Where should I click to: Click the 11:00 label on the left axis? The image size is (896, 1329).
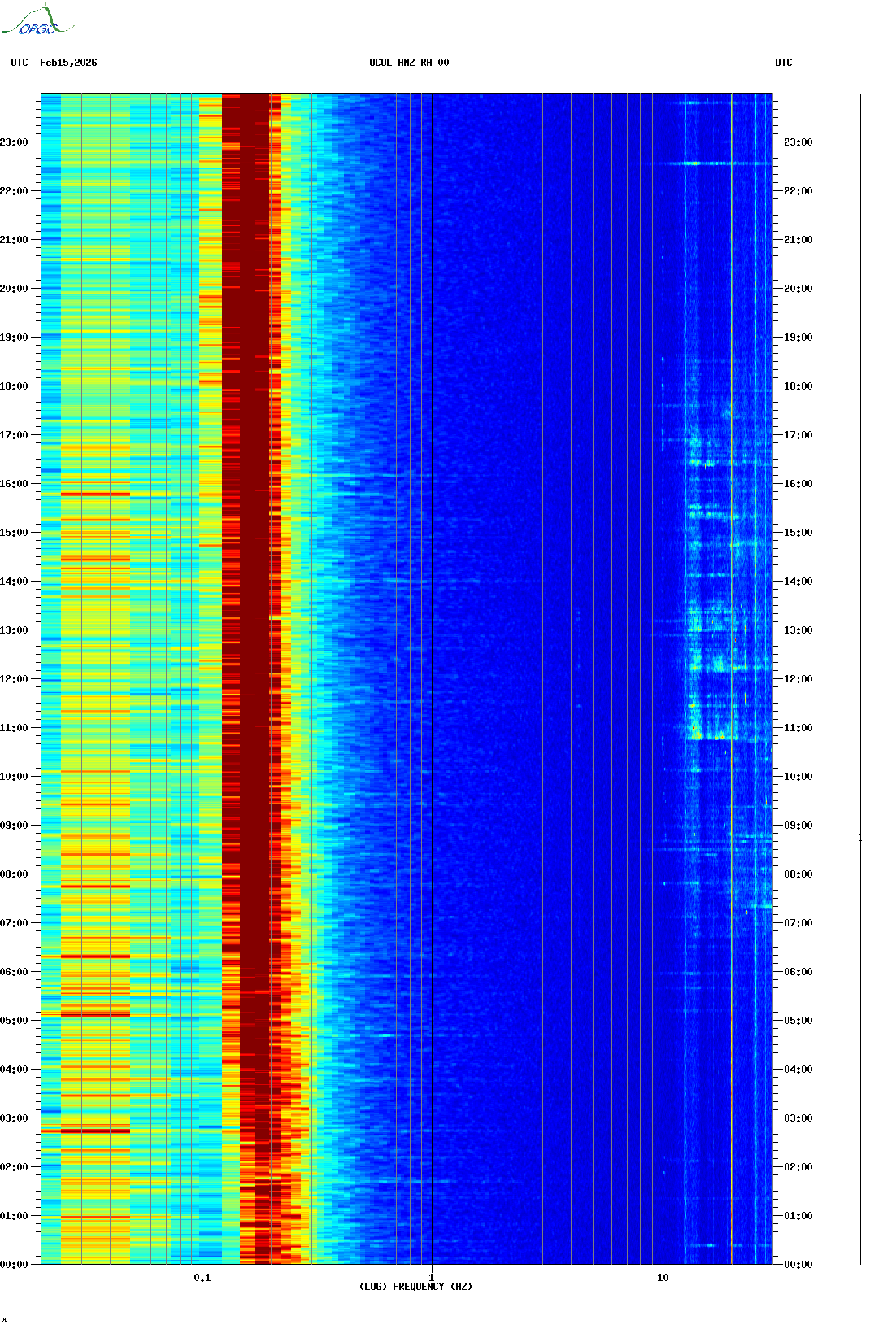pyautogui.click(x=14, y=728)
